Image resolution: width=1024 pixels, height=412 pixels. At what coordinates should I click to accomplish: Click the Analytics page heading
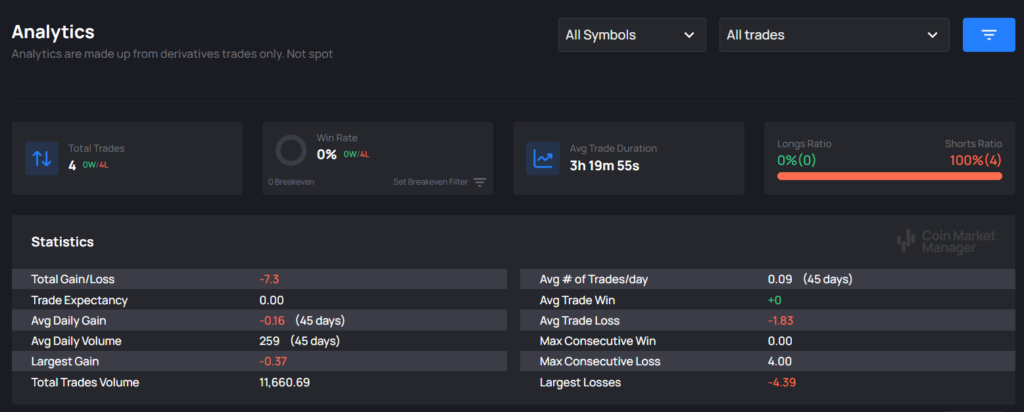click(x=53, y=32)
